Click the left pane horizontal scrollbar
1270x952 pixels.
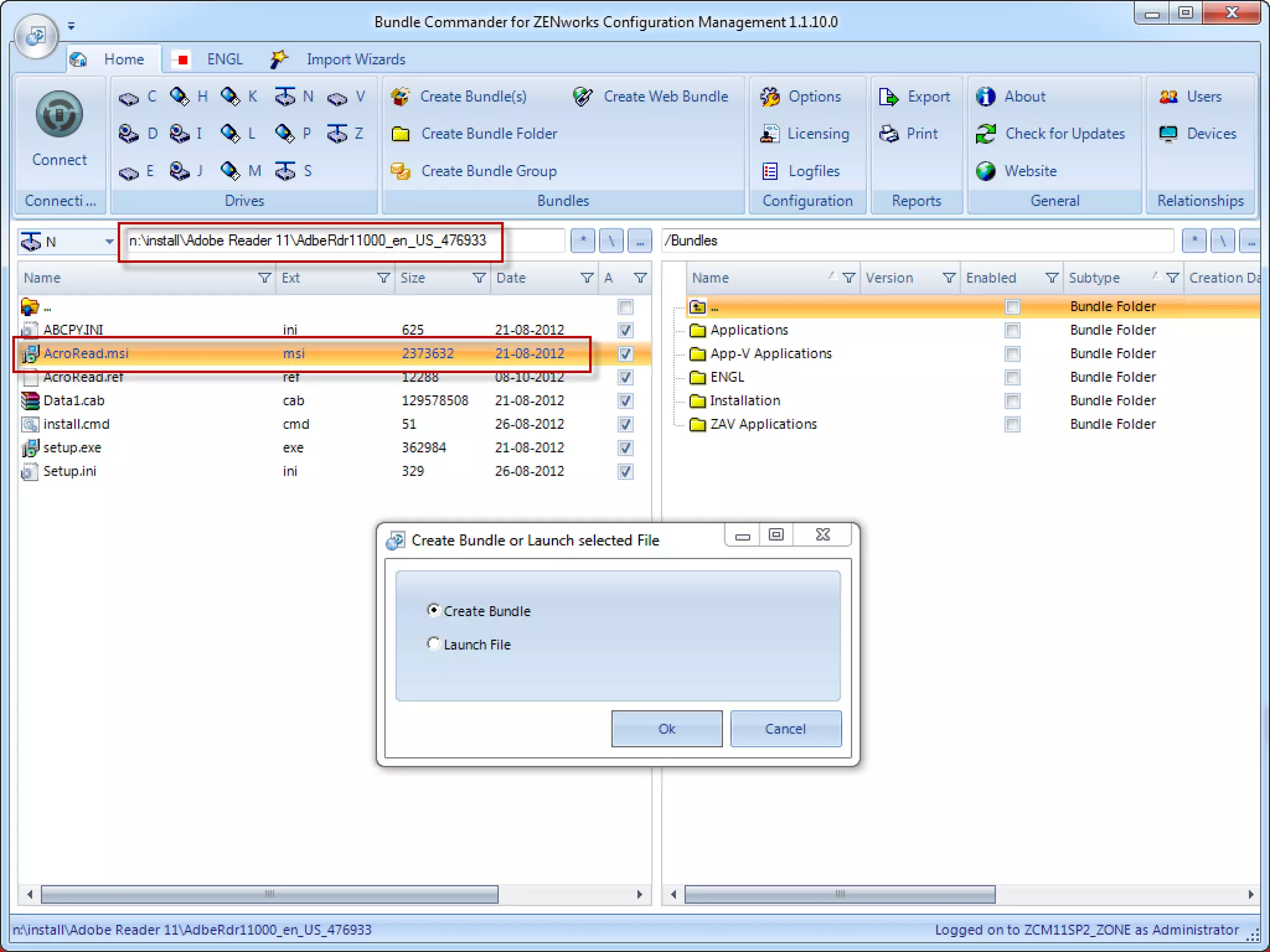[x=270, y=894]
